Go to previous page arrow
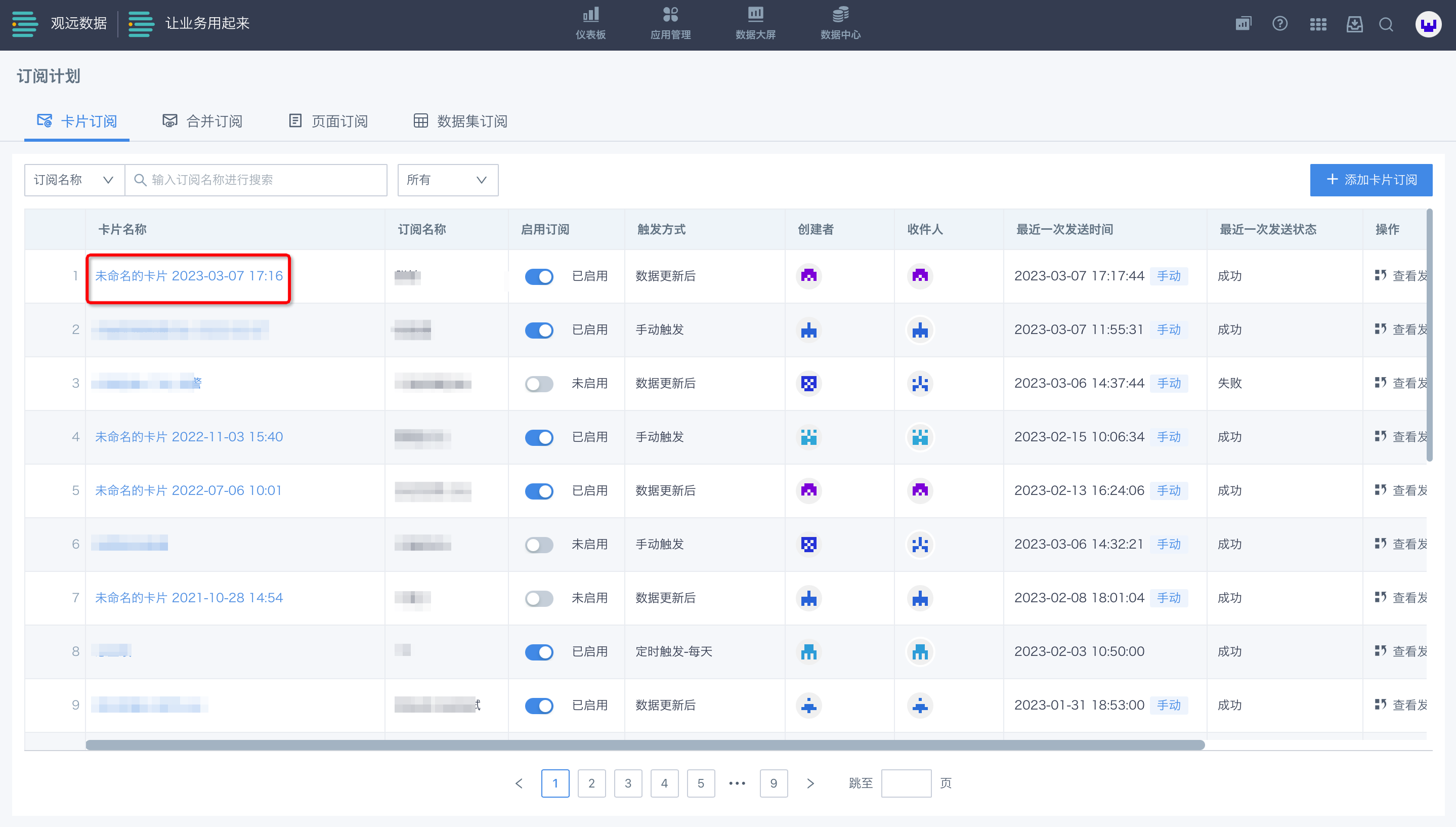1456x827 pixels. (519, 783)
